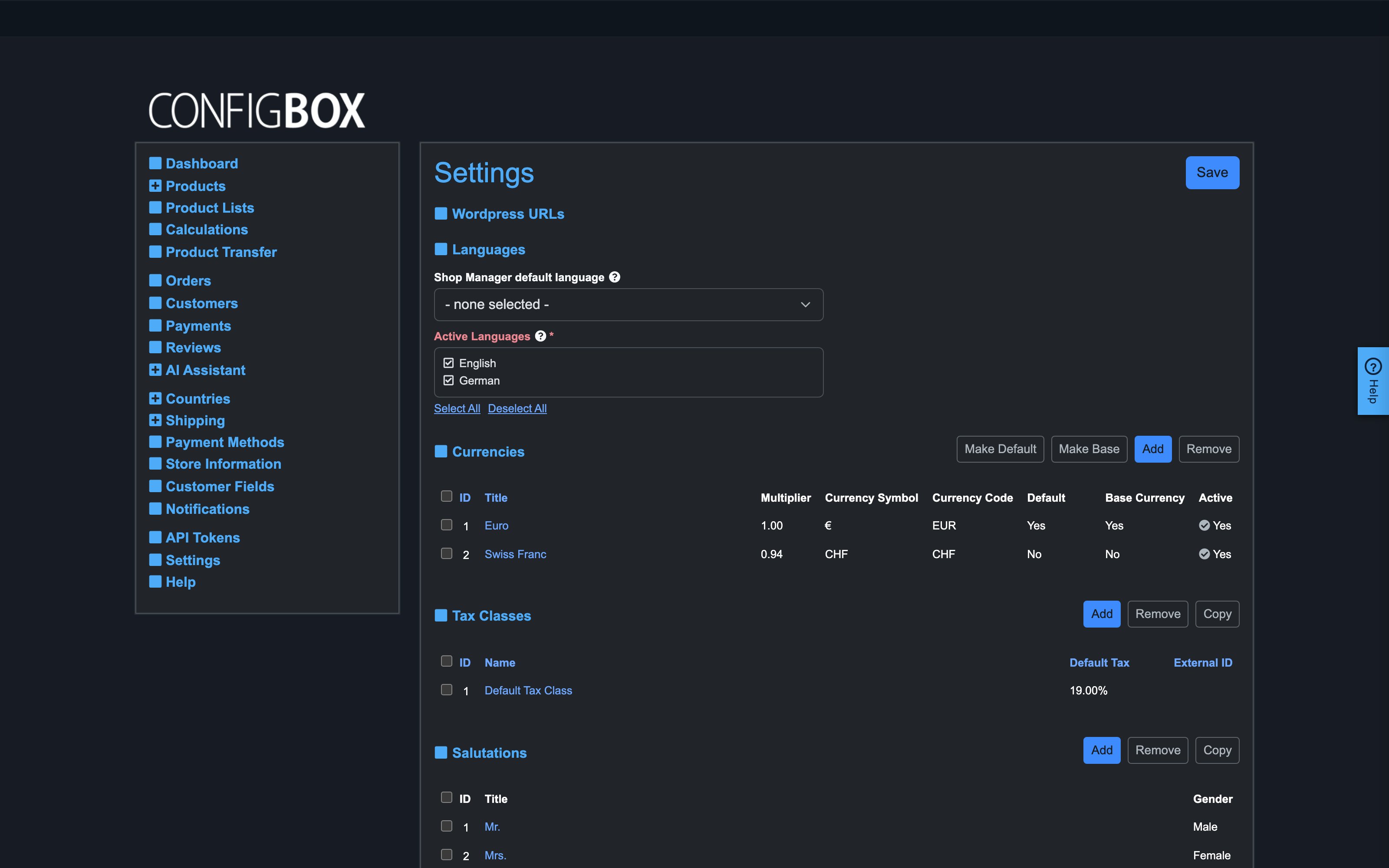
Task: Open Product Lists in sidebar
Action: (x=210, y=208)
